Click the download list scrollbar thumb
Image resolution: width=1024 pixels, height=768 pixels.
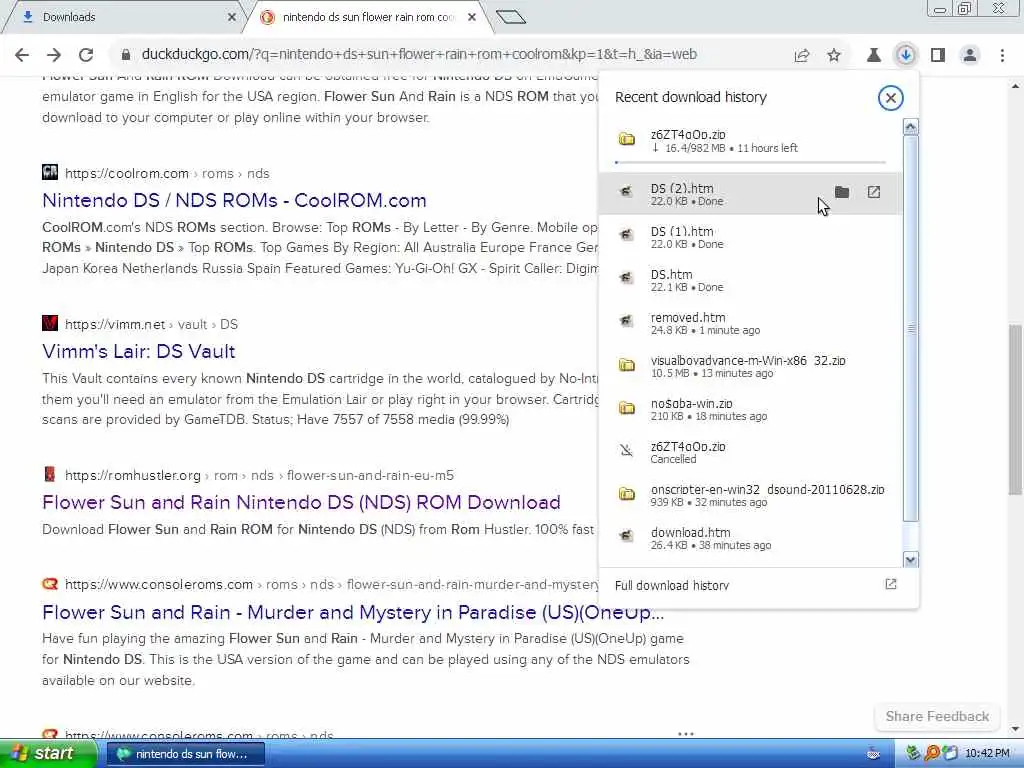(x=910, y=328)
